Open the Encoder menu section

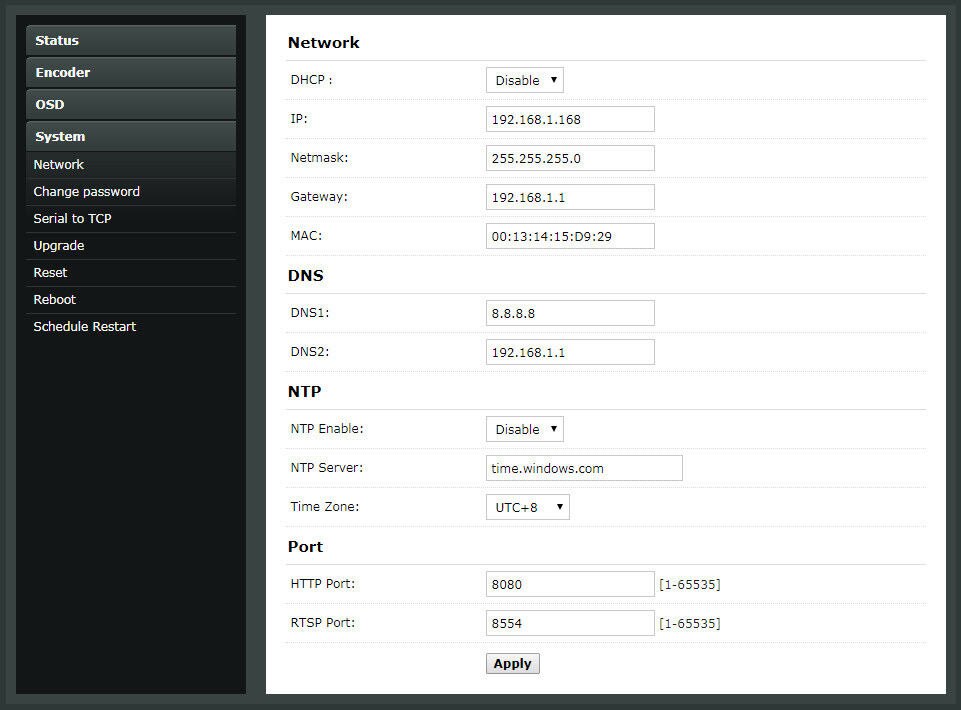(131, 72)
